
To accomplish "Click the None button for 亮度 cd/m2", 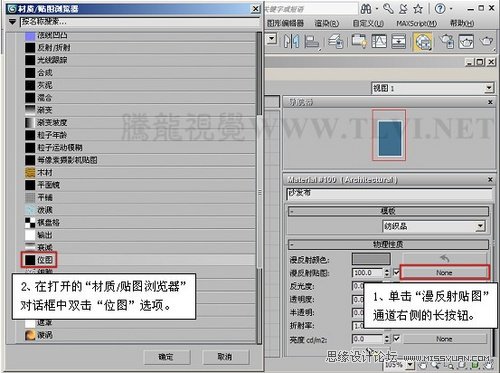I will (x=445, y=339).
